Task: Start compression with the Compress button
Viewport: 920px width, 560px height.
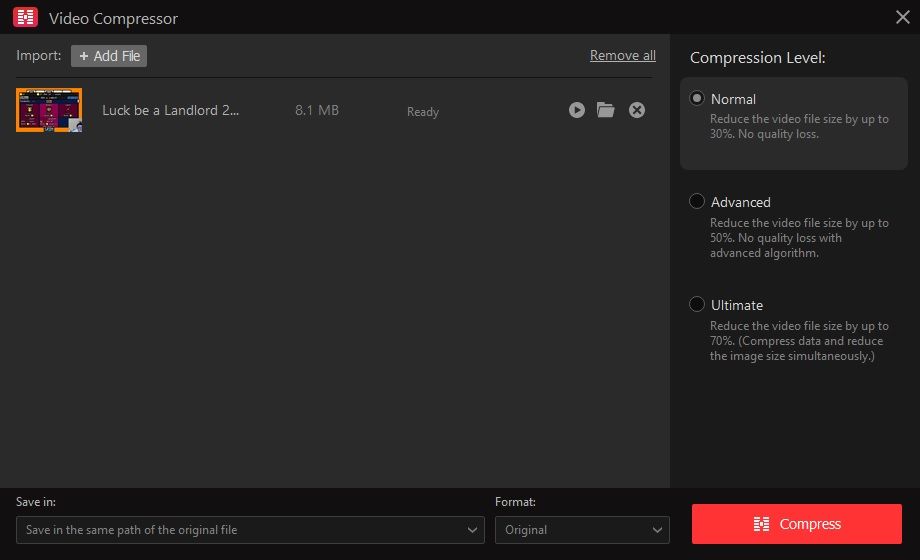Action: point(797,524)
